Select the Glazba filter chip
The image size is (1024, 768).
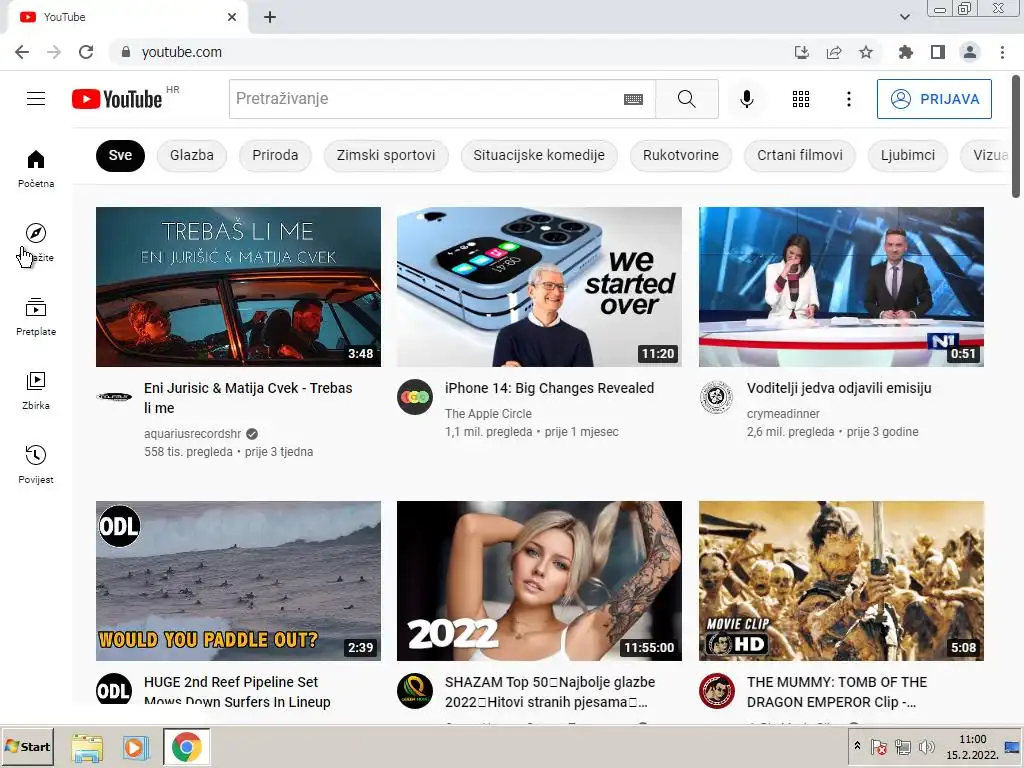pos(192,155)
